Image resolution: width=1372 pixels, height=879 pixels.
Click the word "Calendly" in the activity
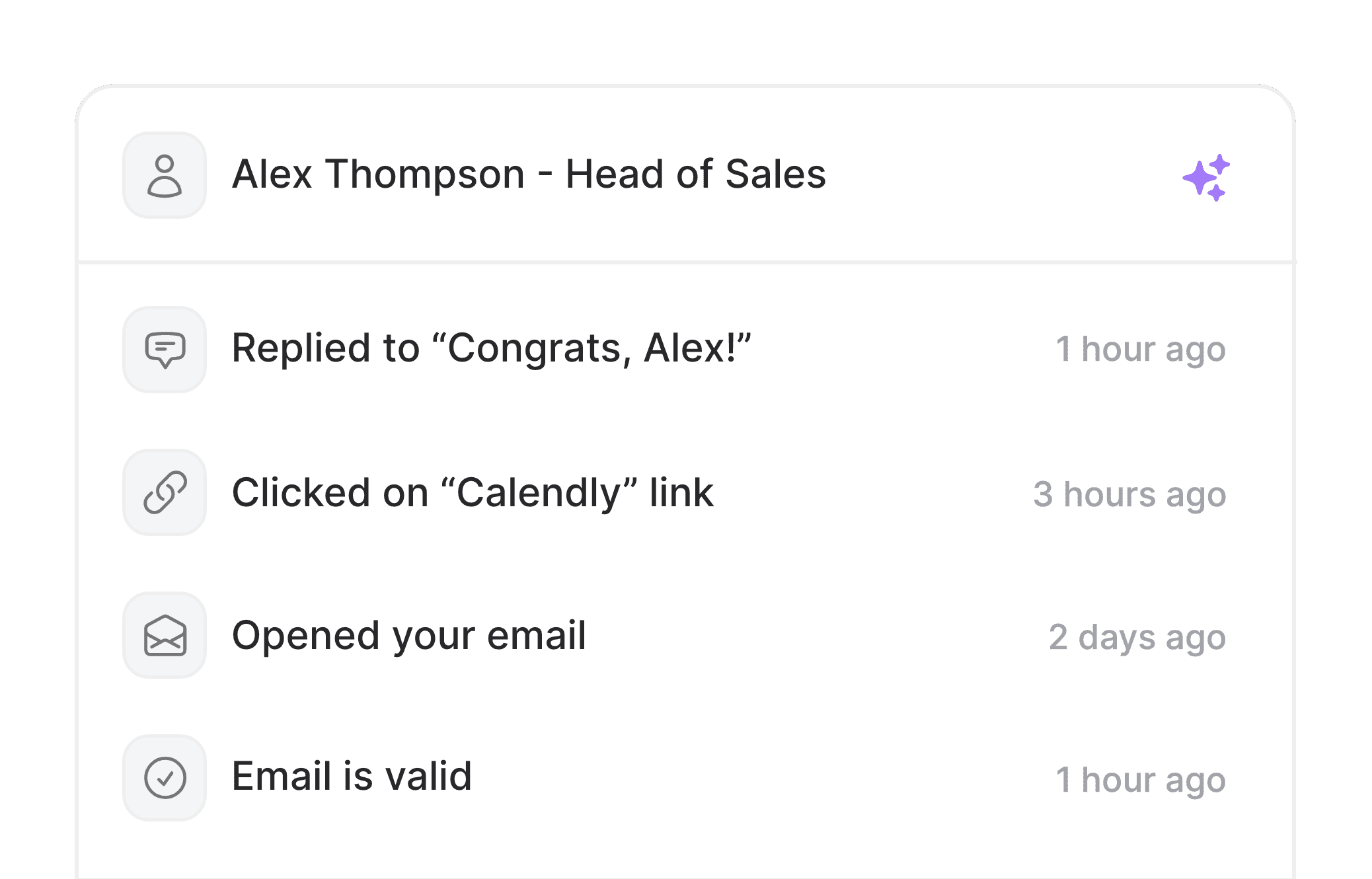click(539, 493)
